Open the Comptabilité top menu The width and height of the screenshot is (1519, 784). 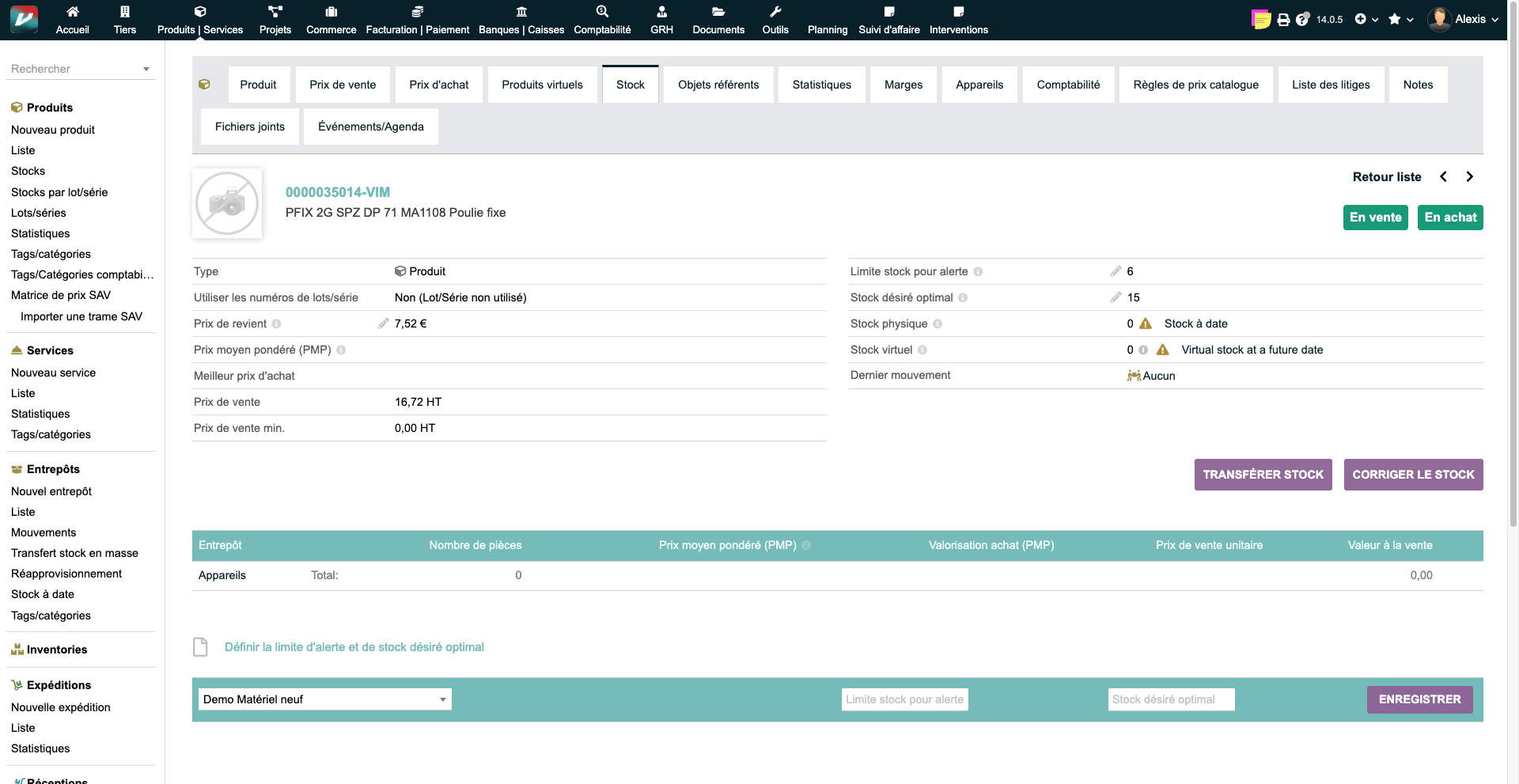pos(602,20)
